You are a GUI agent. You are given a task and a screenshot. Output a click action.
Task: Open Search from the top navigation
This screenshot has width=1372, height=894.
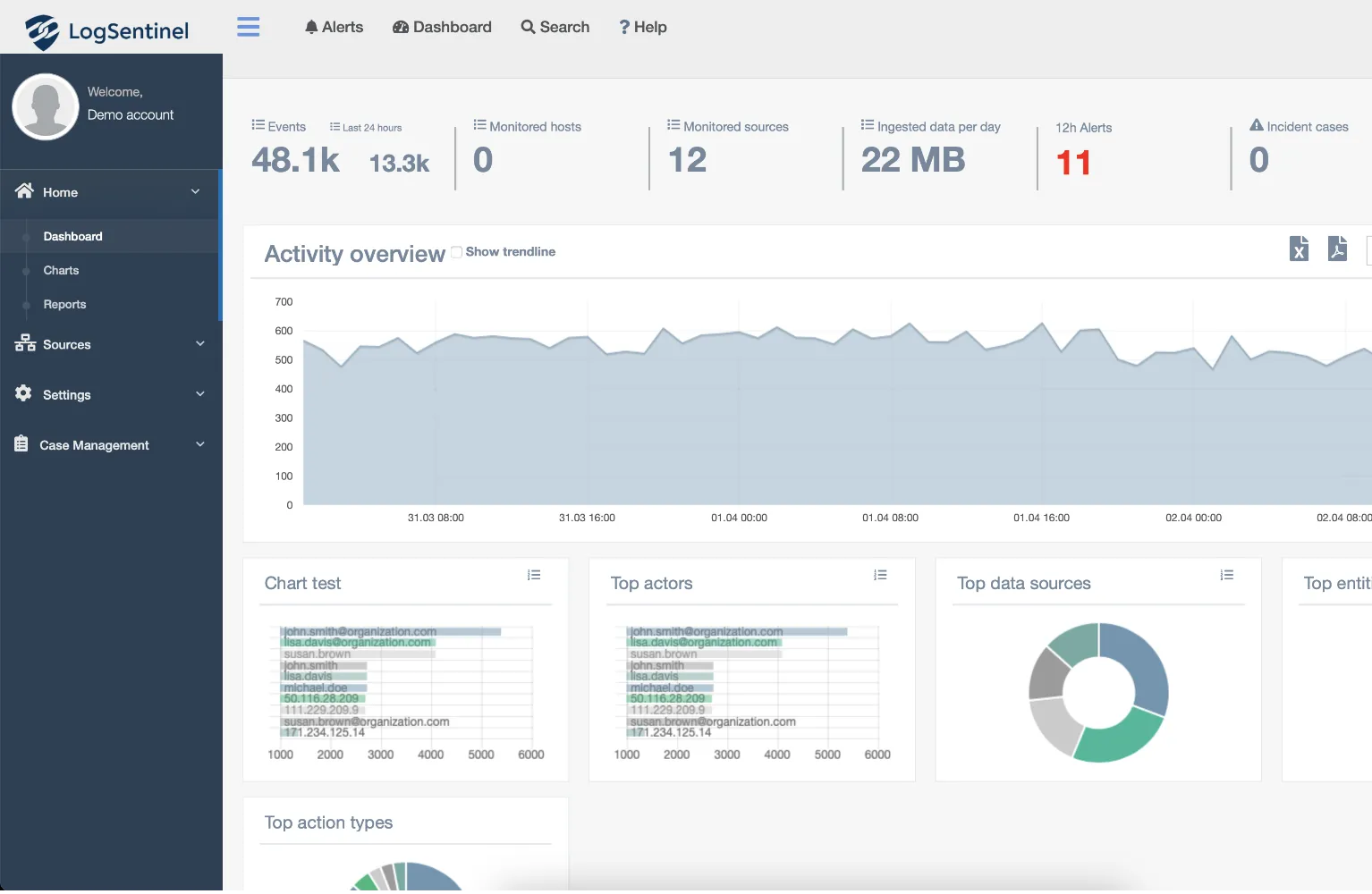[555, 27]
